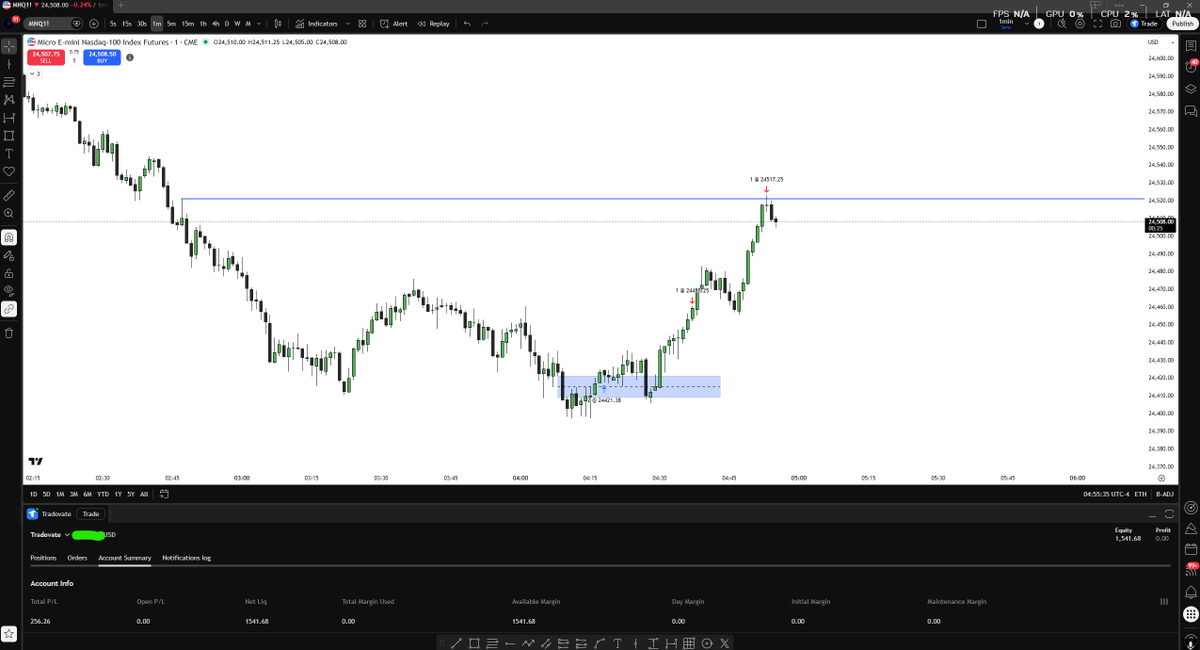1200x650 pixels.
Task: Select the 15m timeframe
Action: 187,23
